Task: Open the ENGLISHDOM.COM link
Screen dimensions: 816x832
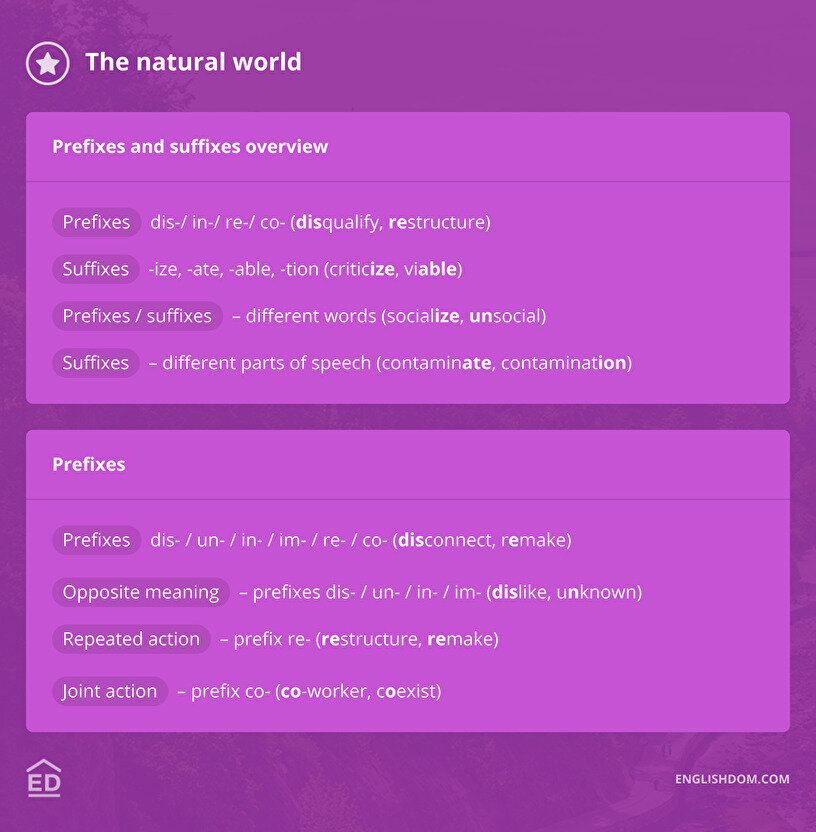Action: 732,779
